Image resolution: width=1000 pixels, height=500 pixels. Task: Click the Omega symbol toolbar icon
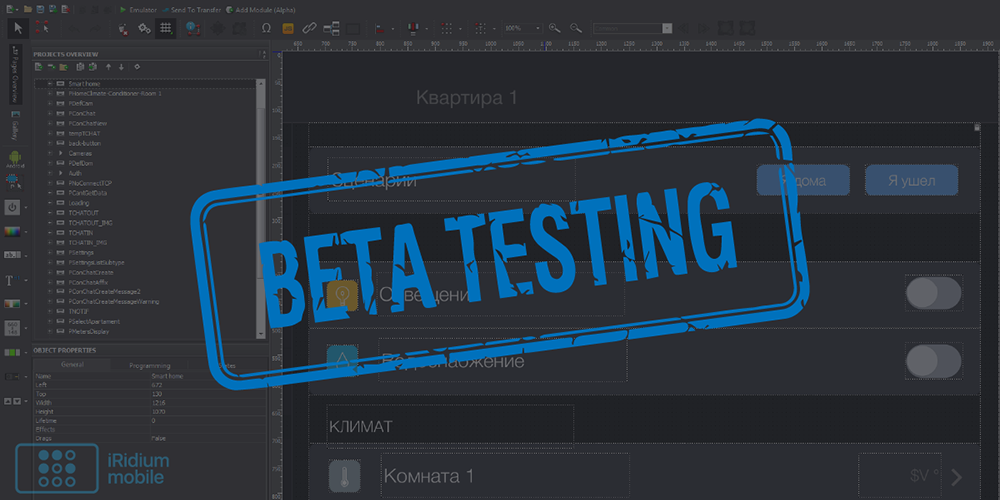(265, 28)
